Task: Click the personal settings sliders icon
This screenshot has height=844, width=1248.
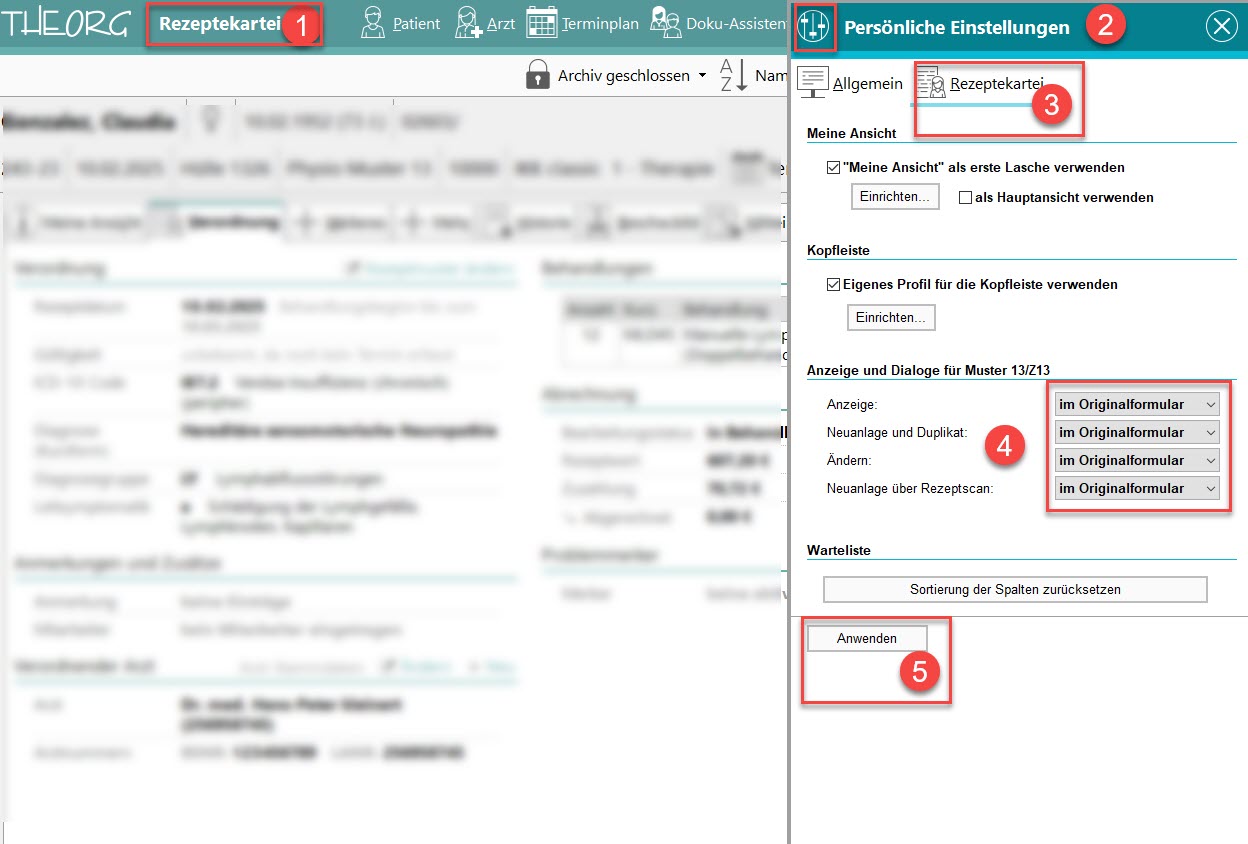Action: pyautogui.click(x=813, y=27)
